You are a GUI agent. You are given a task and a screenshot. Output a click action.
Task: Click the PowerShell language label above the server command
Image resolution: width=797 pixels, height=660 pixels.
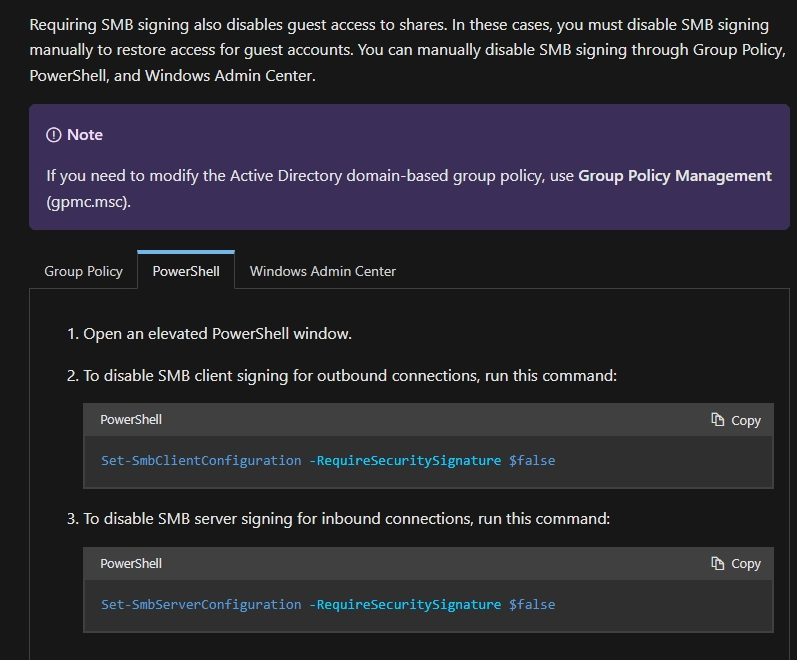[x=131, y=563]
